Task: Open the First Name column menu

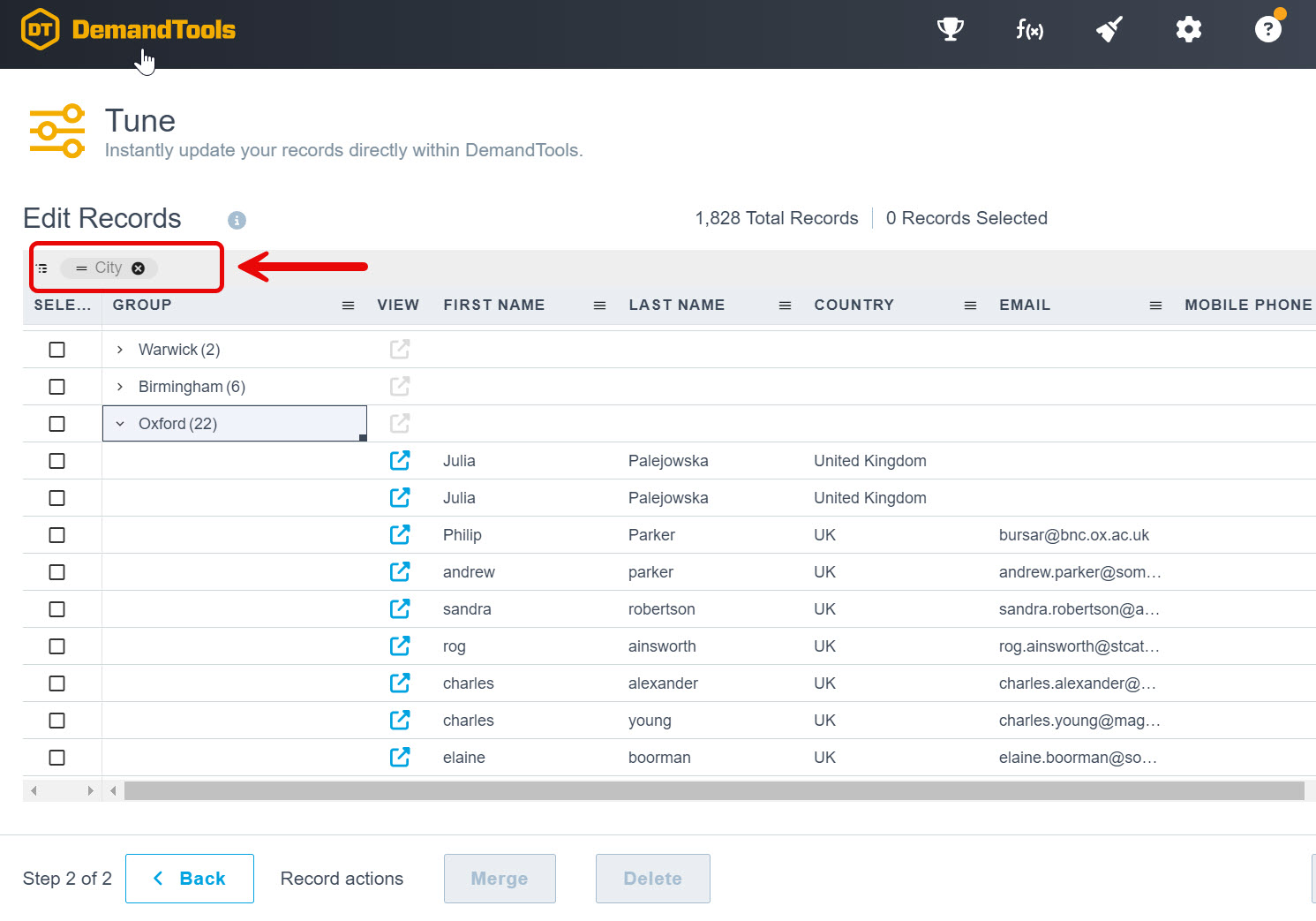Action: pos(599,306)
